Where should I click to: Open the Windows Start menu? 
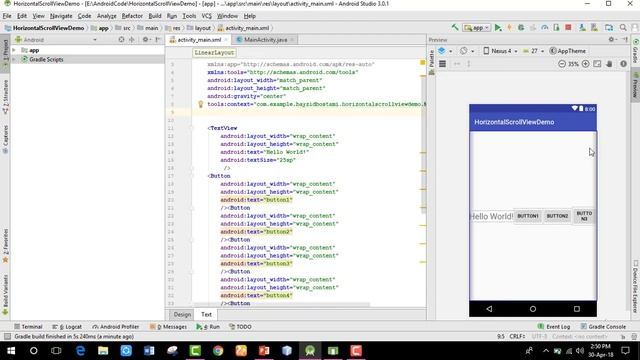click(x=11, y=351)
